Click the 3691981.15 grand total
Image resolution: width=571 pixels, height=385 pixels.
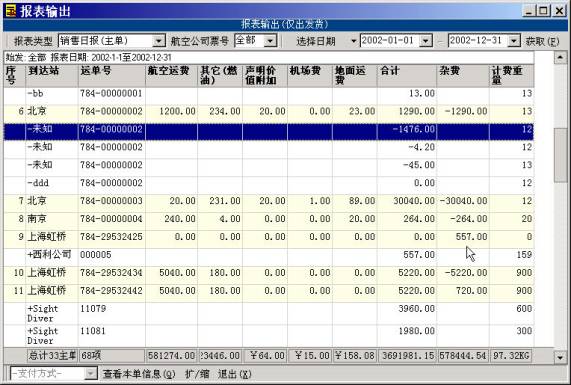407,355
